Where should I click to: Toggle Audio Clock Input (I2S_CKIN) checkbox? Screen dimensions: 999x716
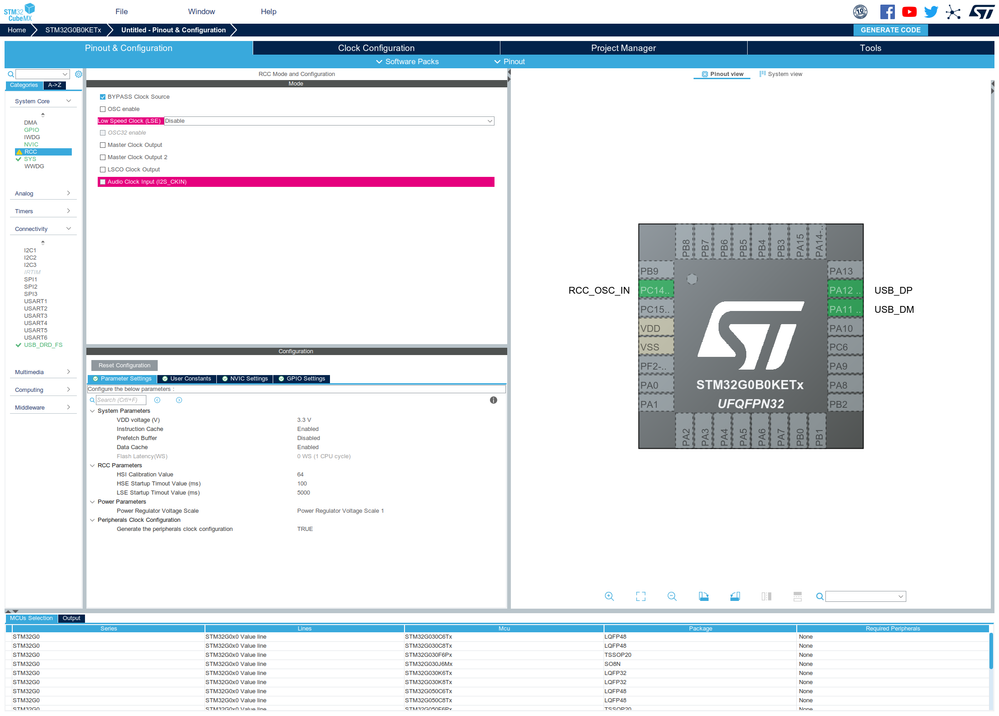[103, 182]
